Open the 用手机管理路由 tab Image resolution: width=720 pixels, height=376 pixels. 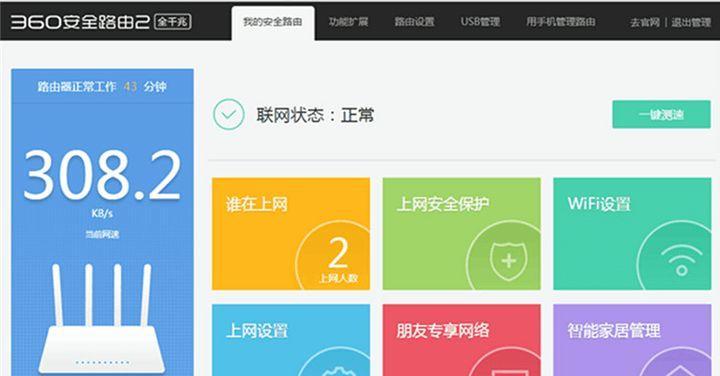561,22
